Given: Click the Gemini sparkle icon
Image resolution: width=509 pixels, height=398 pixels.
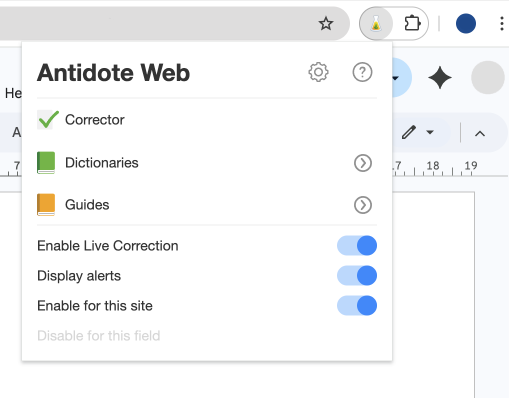Looking at the screenshot, I should point(440,78).
